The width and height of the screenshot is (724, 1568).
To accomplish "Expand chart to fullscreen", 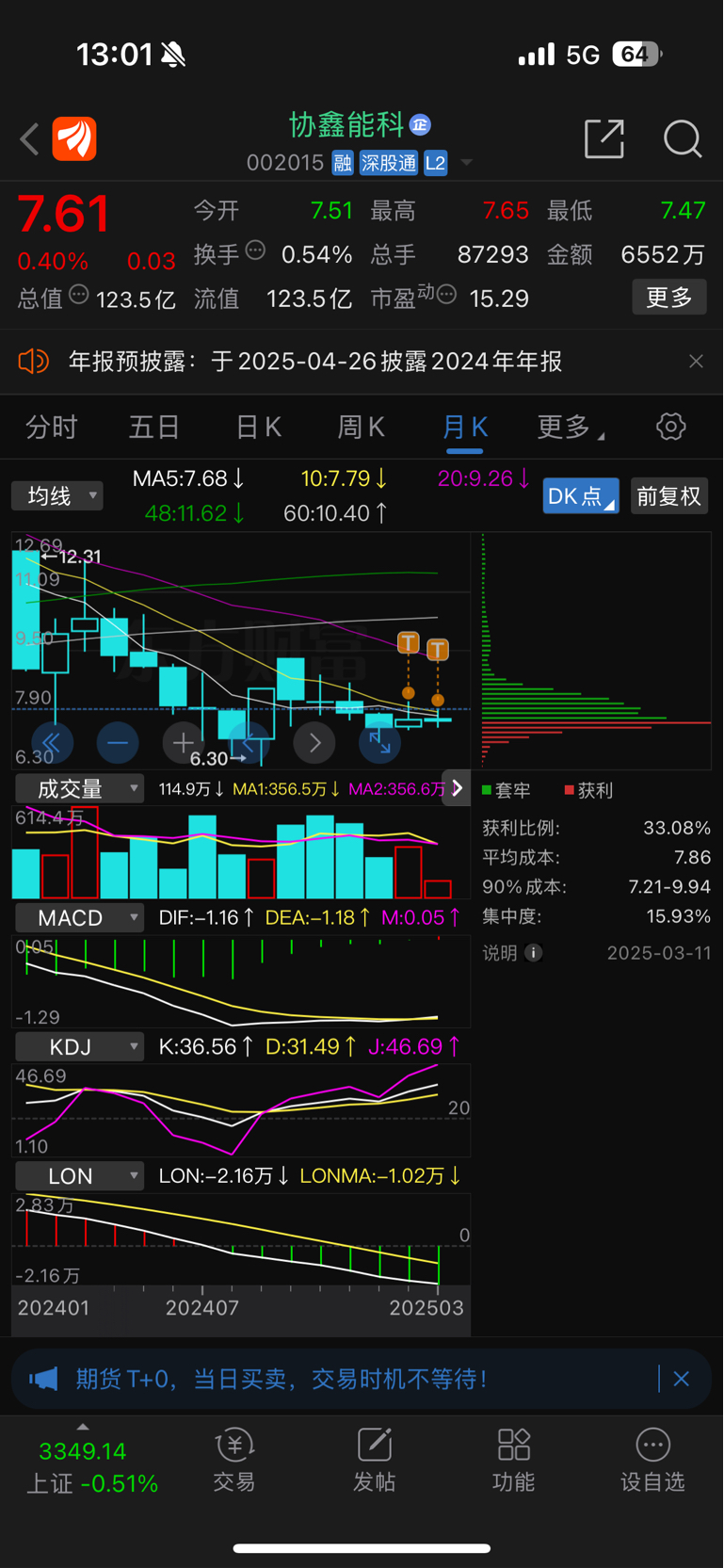I will click(x=379, y=743).
